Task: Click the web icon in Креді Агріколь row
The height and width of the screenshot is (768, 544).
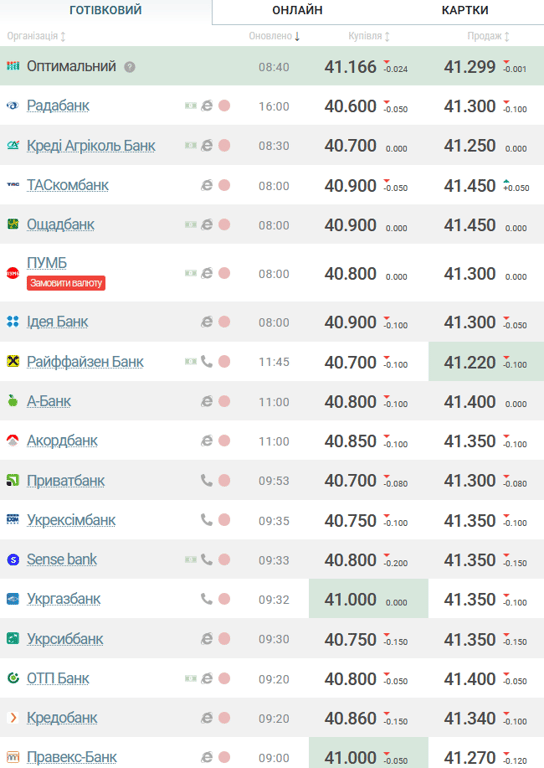Action: click(x=207, y=145)
